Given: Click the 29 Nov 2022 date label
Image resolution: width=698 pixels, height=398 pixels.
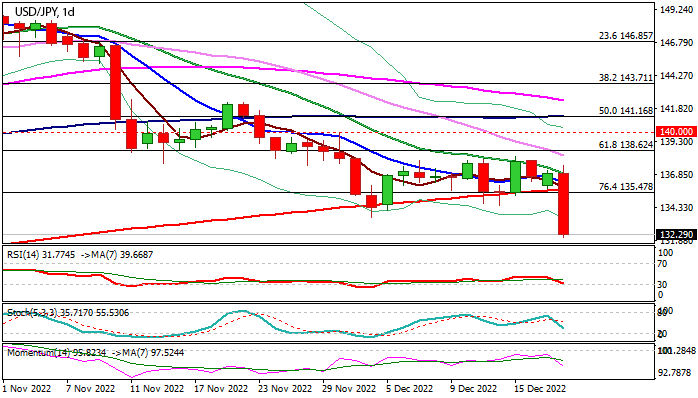Looking at the screenshot, I should (349, 389).
